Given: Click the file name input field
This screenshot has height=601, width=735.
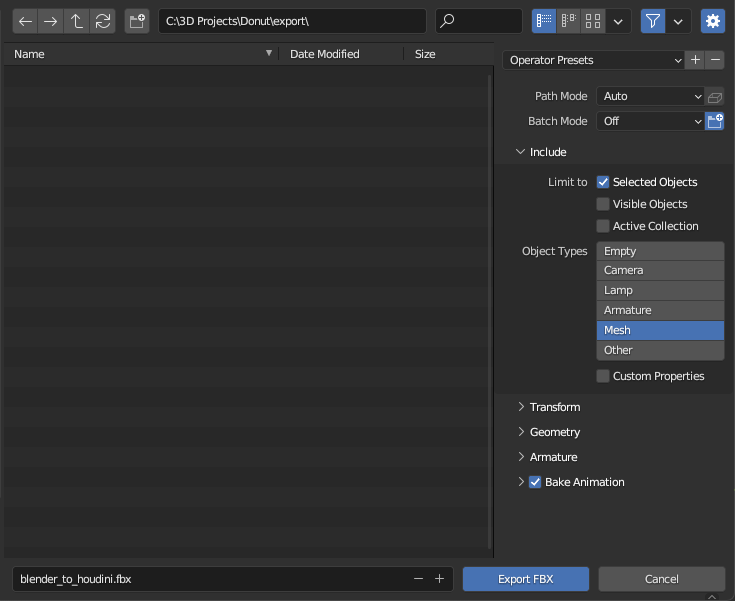Looking at the screenshot, I should [x=210, y=579].
